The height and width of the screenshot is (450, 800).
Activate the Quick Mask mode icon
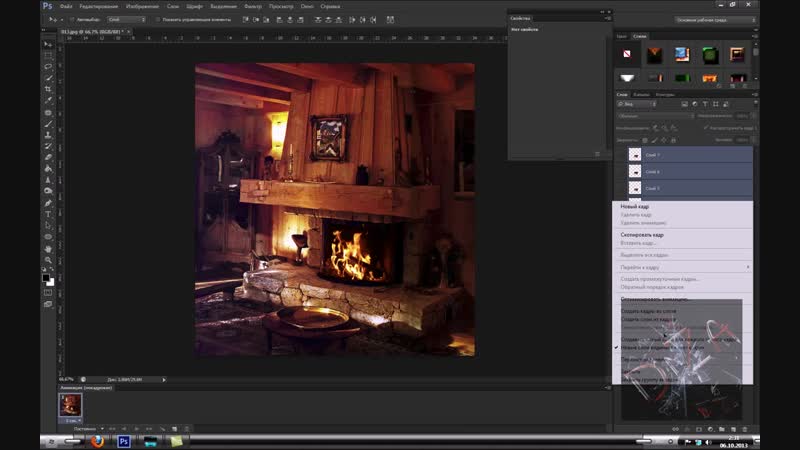coord(48,294)
